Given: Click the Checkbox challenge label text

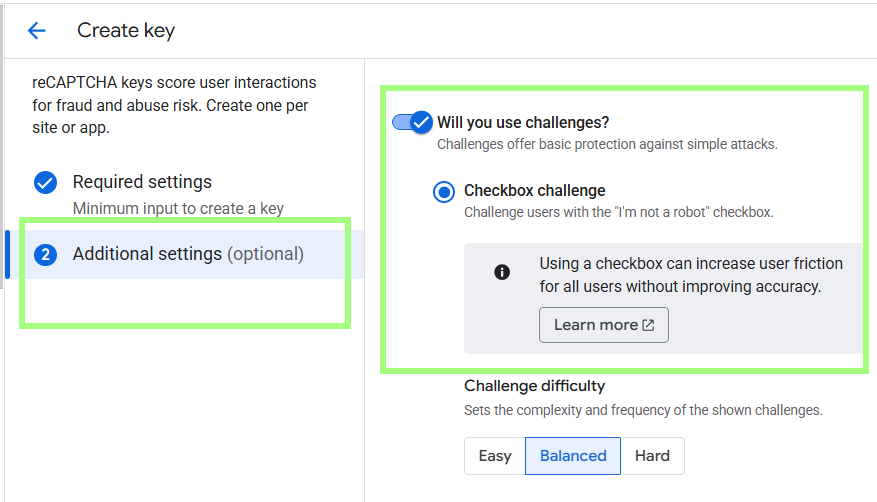Looking at the screenshot, I should tap(535, 191).
